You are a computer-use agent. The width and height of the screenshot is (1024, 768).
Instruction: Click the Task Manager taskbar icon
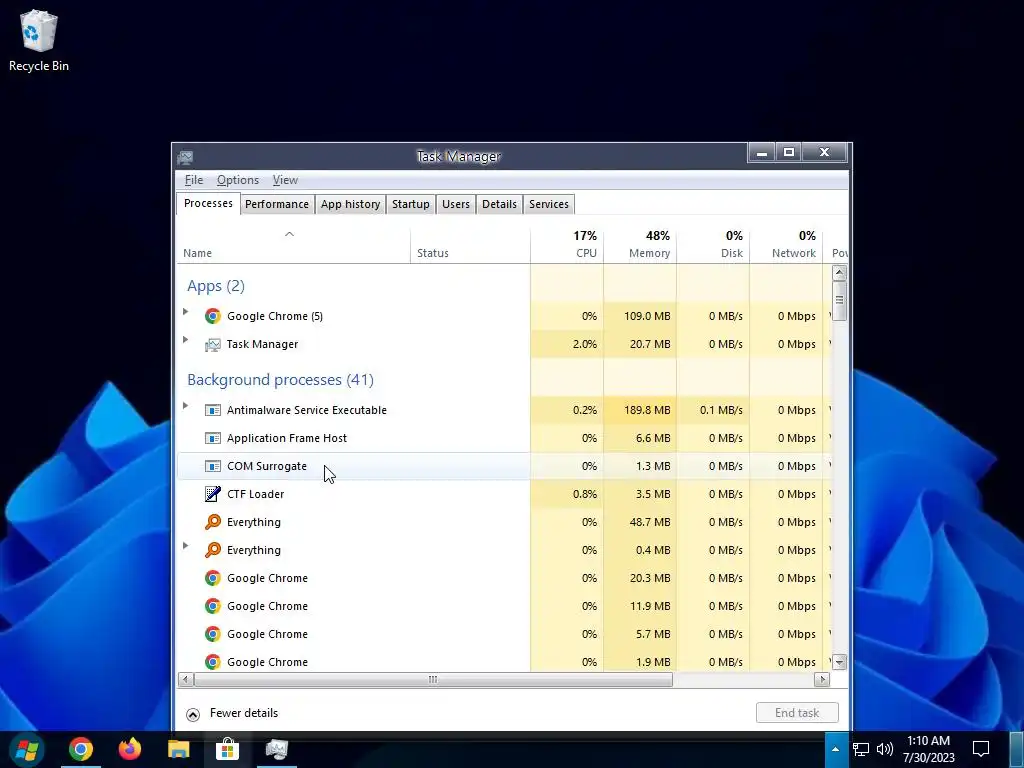click(x=277, y=749)
